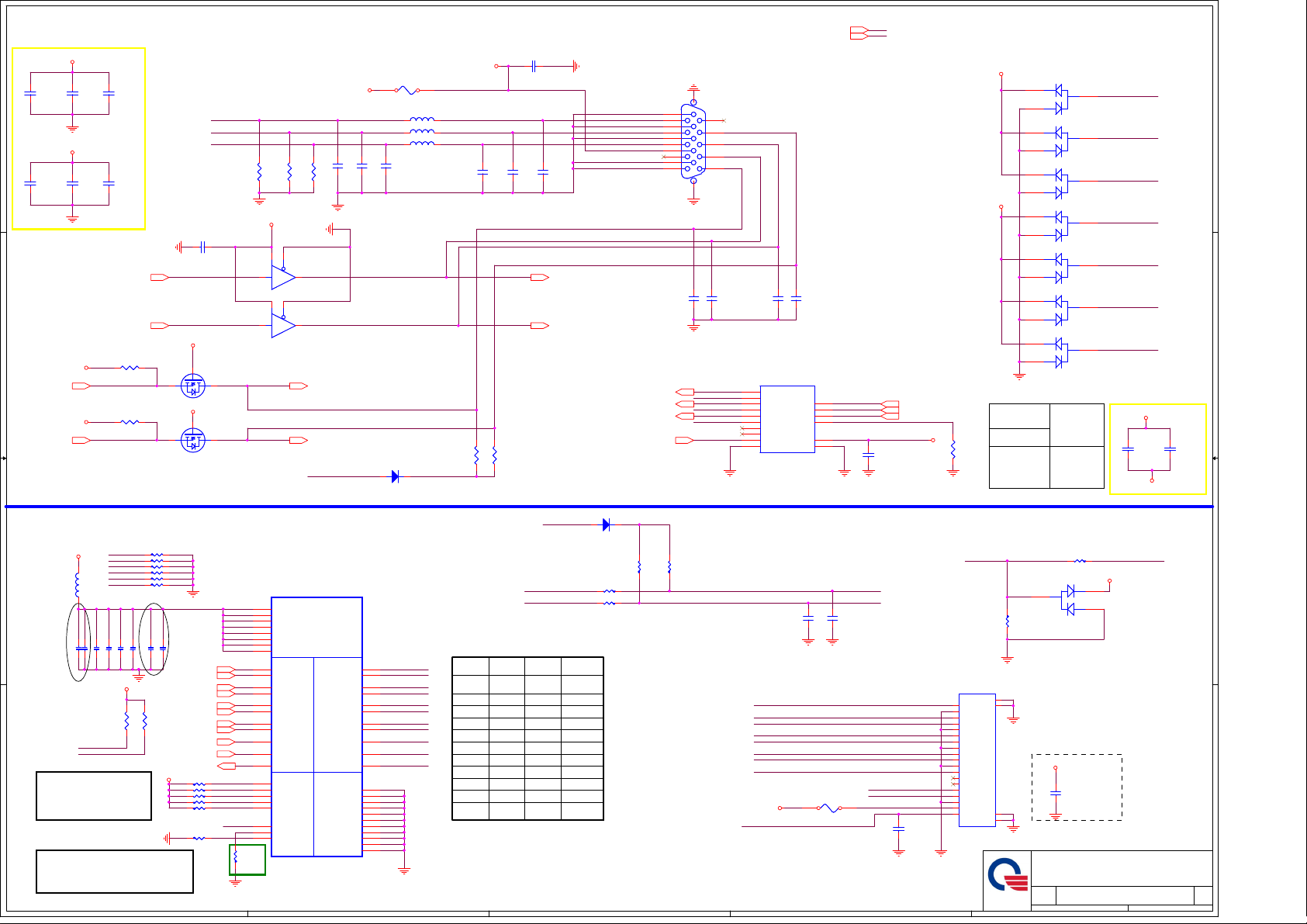The image size is (1307, 924).
Task: Click the dual-diode pair in the lower-right circuit
Action: 1068,600
